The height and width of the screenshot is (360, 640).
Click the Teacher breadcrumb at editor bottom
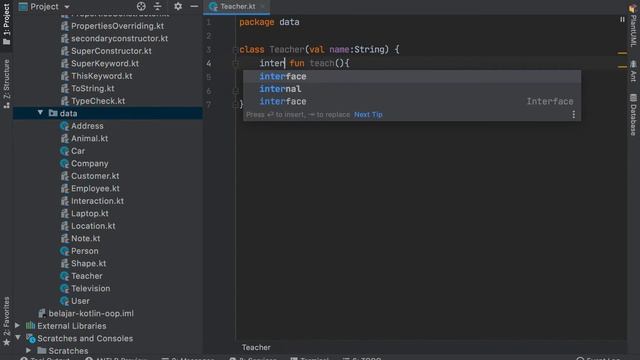point(256,347)
